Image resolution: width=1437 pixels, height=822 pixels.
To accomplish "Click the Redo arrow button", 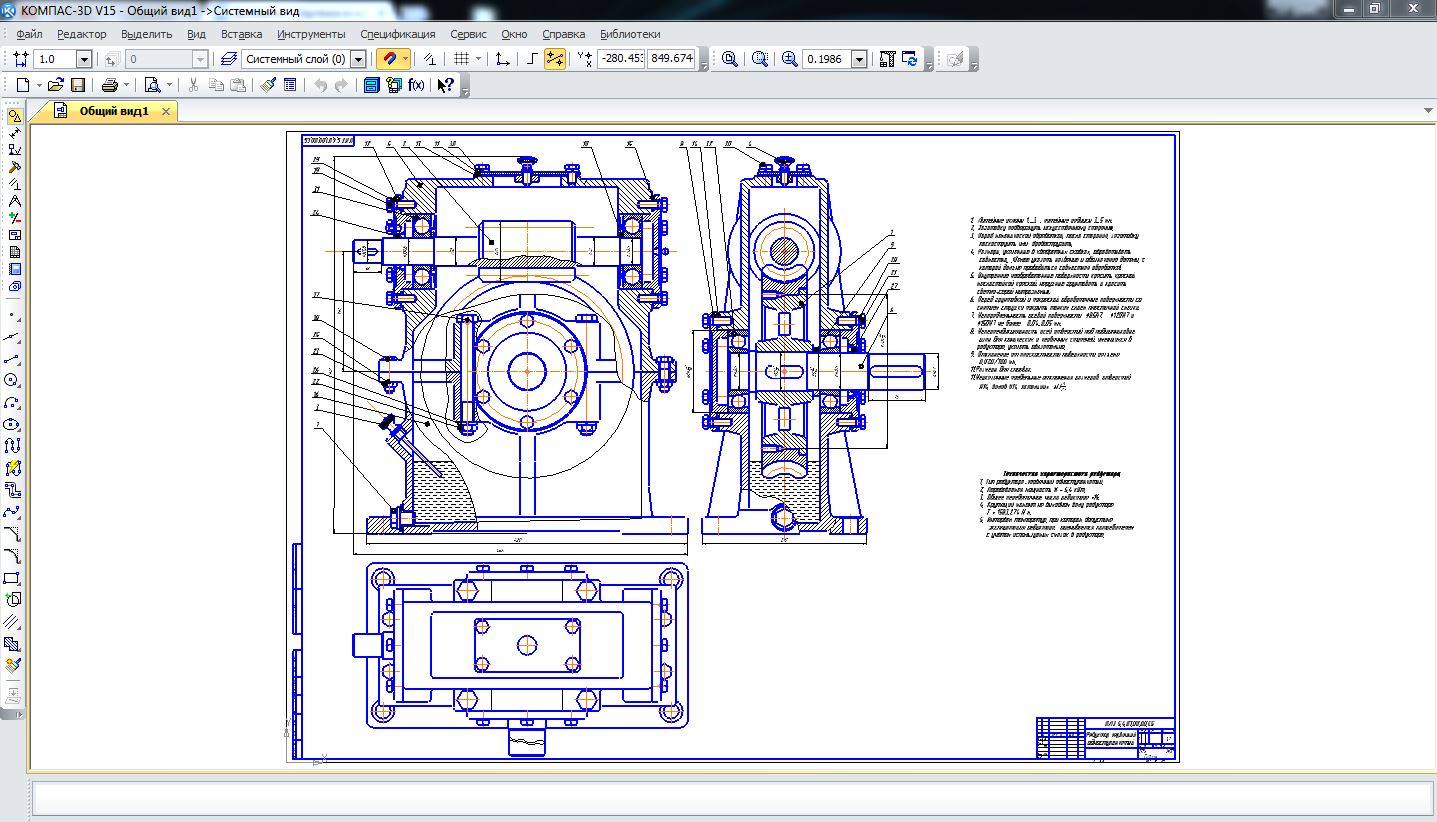I will tap(342, 85).
